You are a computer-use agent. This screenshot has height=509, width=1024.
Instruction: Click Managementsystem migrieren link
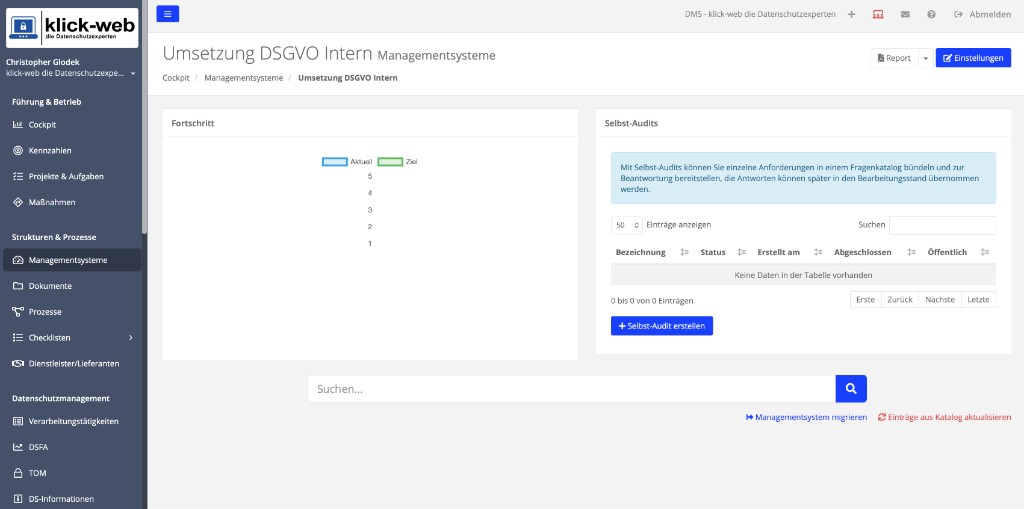pos(806,417)
